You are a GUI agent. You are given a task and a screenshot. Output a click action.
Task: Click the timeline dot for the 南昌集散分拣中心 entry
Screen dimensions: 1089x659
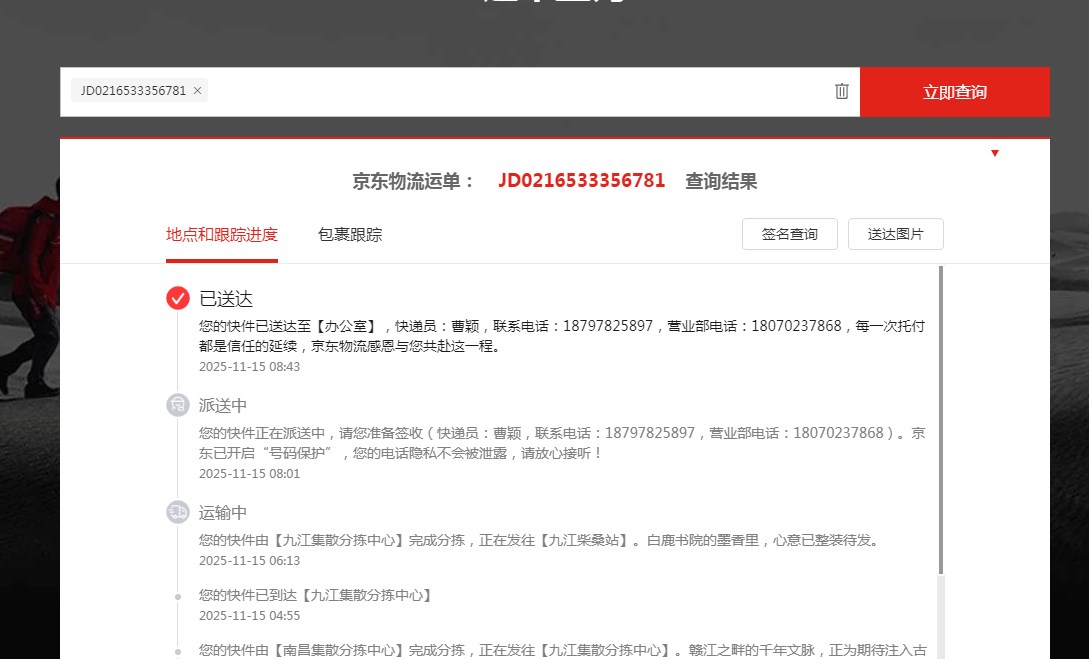178,651
